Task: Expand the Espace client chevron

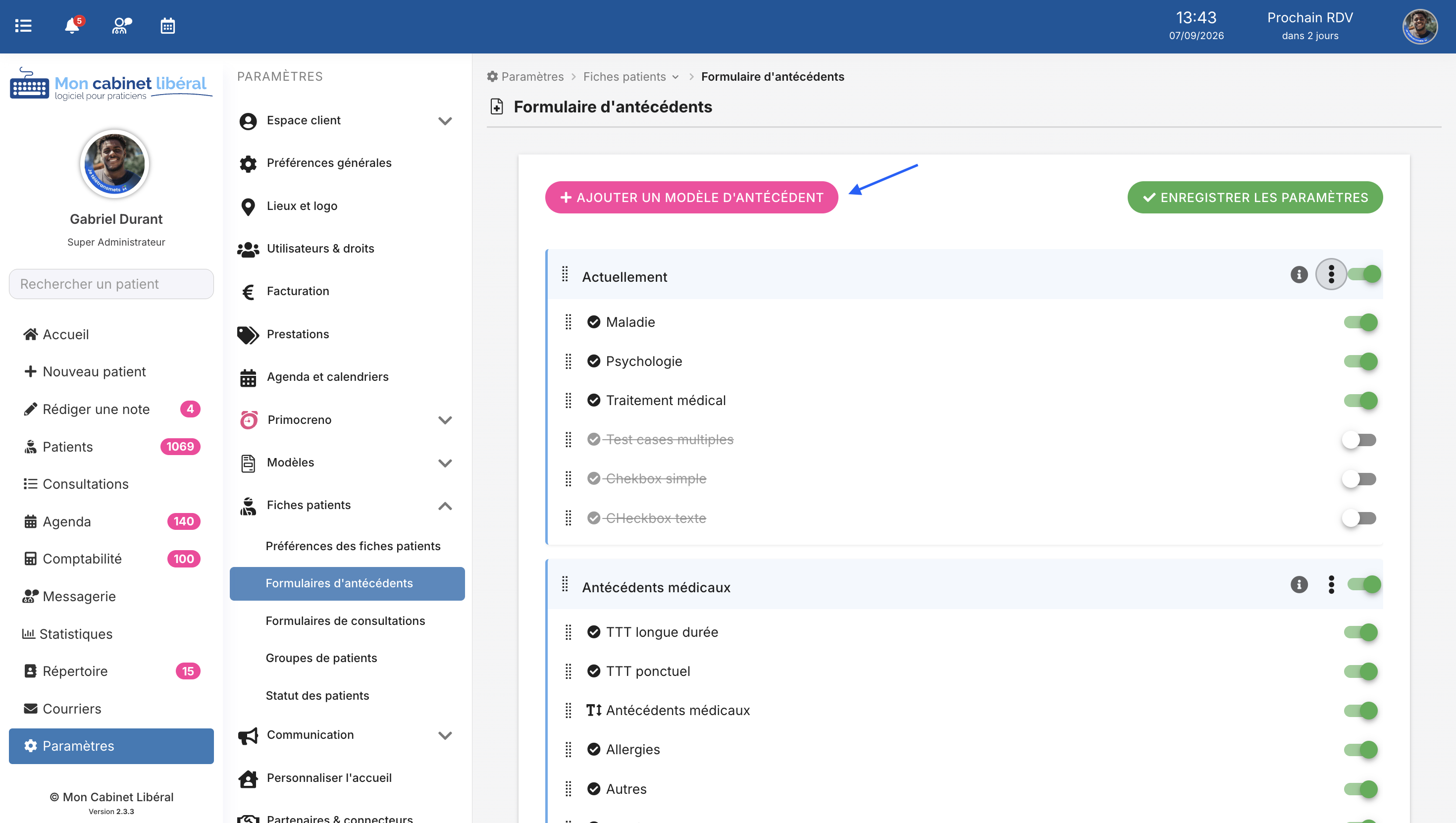Action: pyautogui.click(x=445, y=121)
